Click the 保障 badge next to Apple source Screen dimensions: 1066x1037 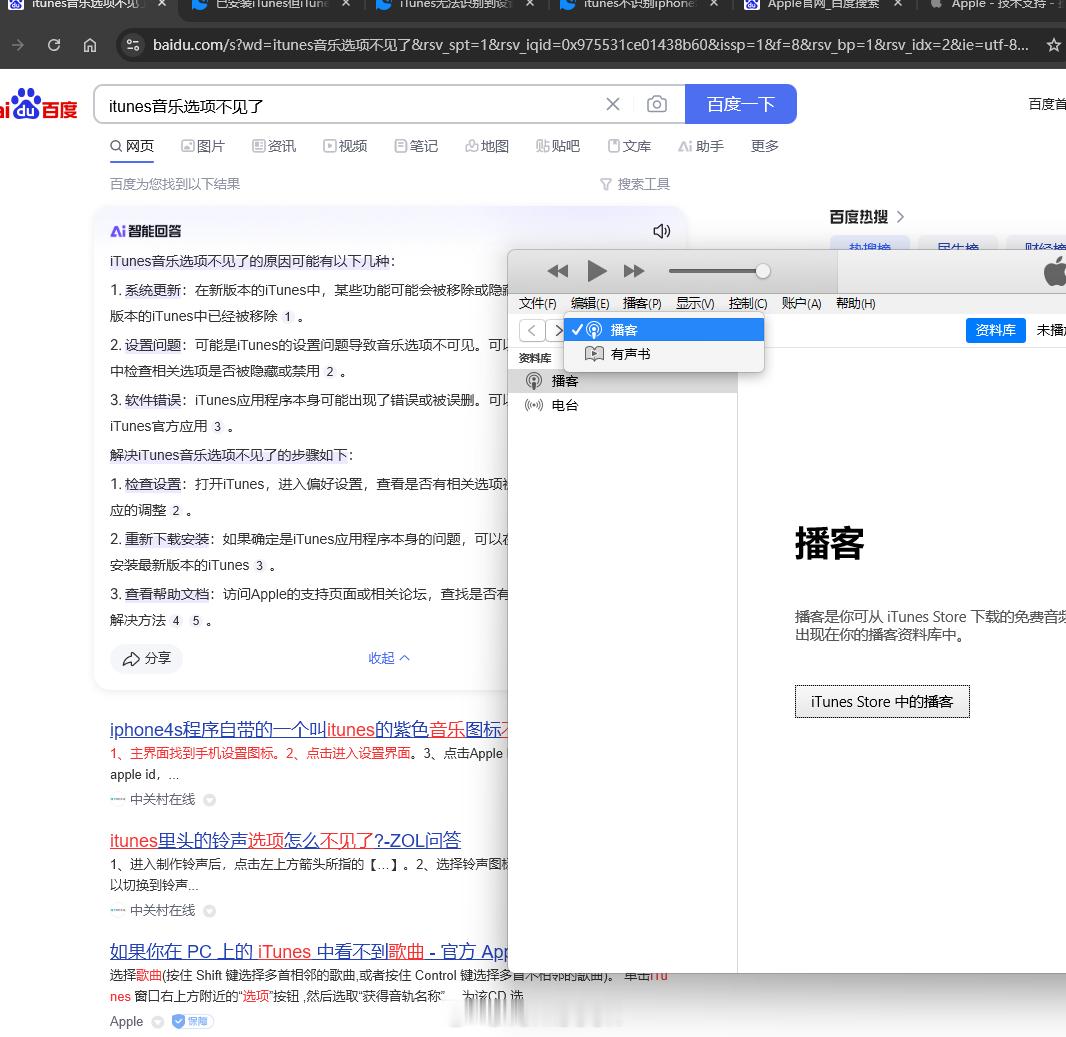(192, 1021)
